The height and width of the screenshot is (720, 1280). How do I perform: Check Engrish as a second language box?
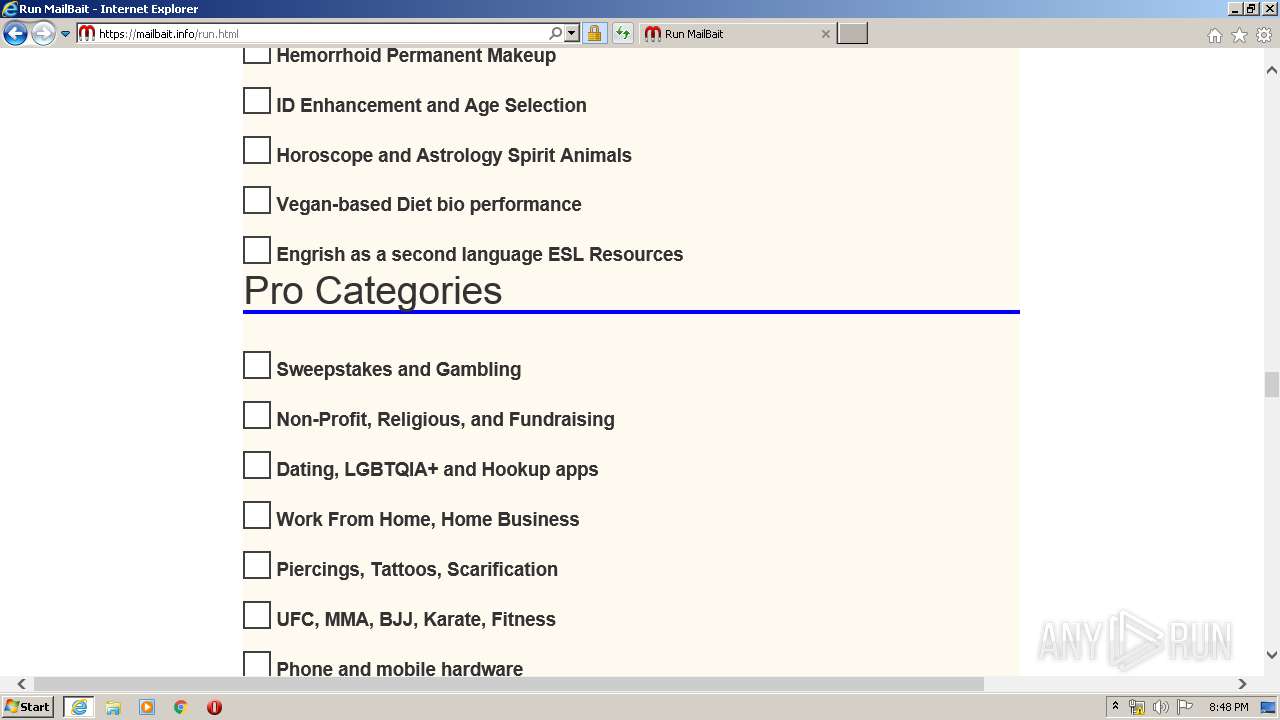point(257,250)
